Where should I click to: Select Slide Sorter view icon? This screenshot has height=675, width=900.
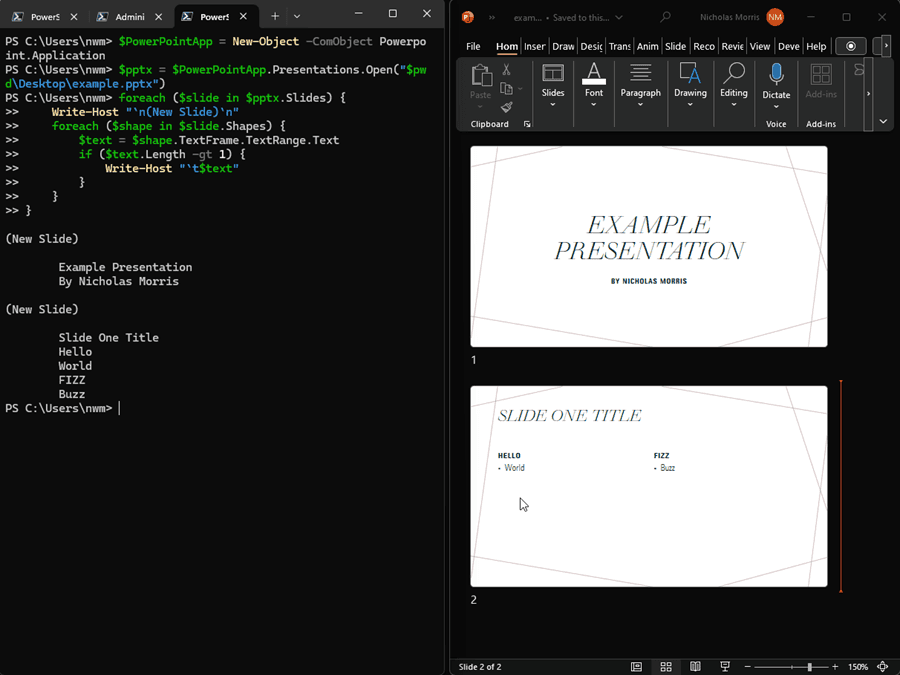tap(666, 666)
